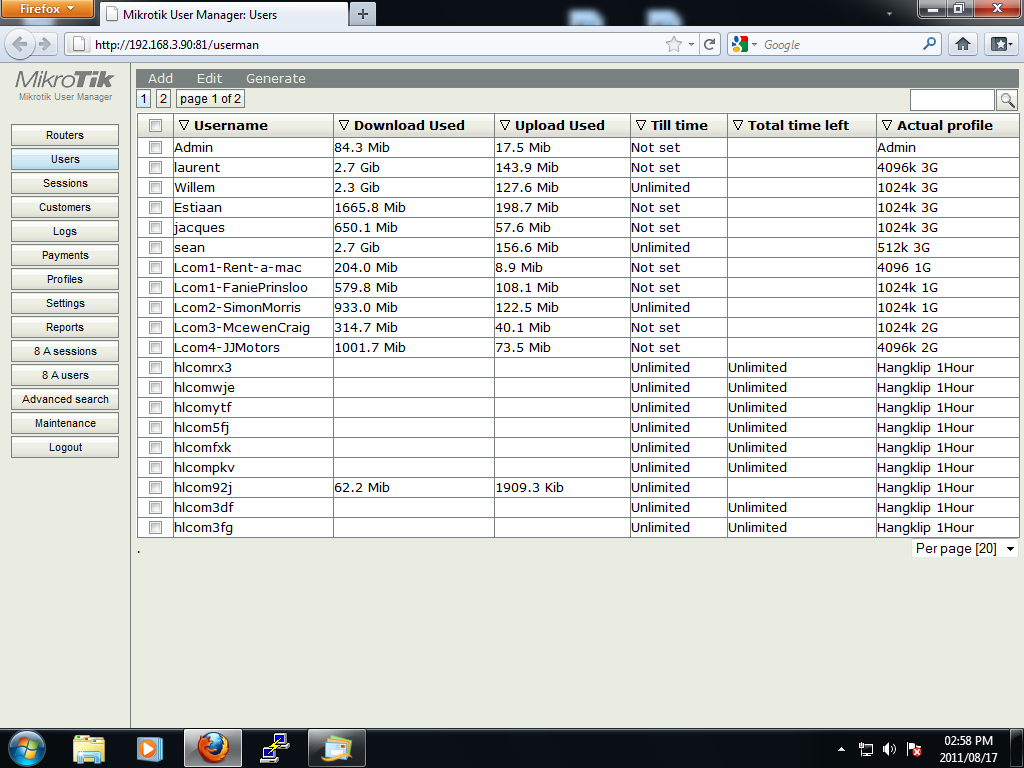This screenshot has width=1024, height=768.
Task: Check the Estiaan row checkbox
Action: [155, 208]
